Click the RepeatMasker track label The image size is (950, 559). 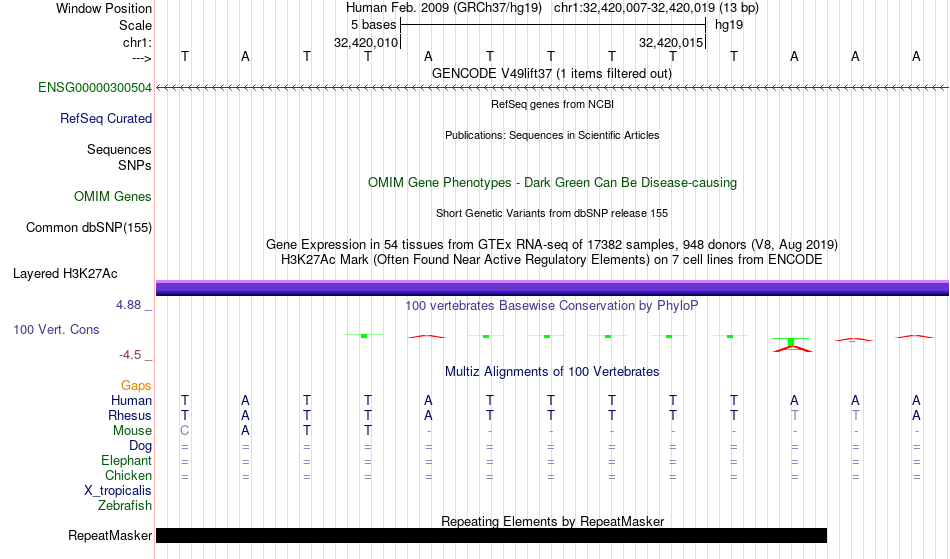pos(110,535)
